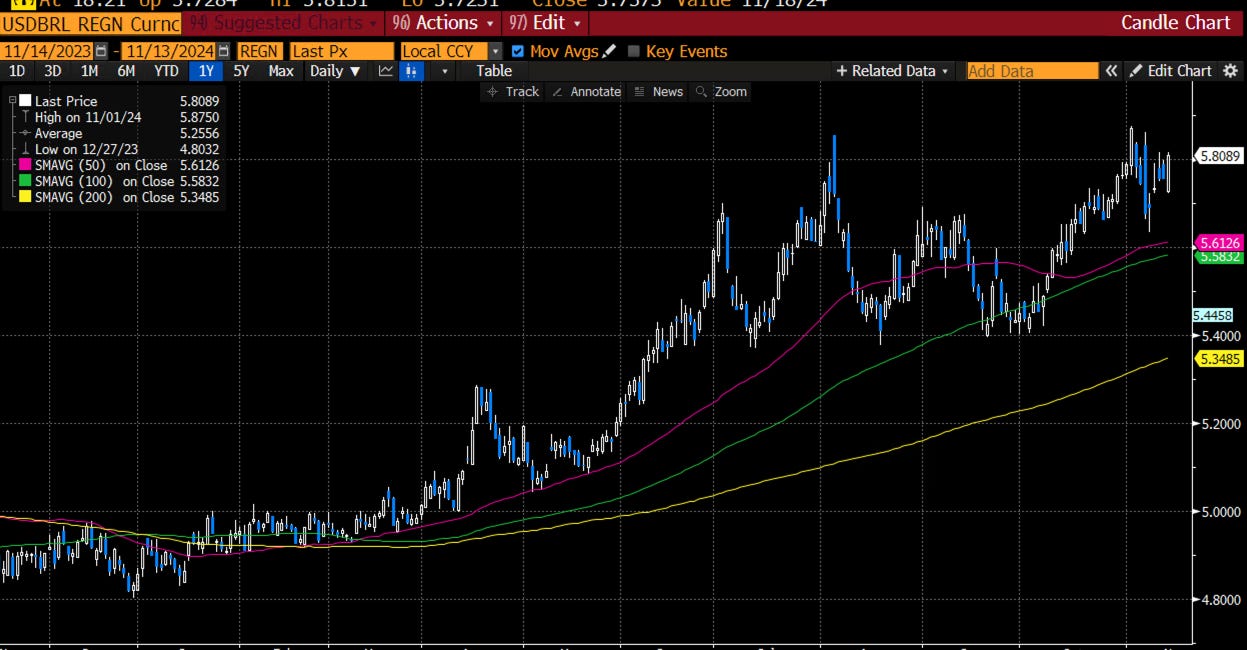
Task: Open the Edit menu dropdown
Action: (x=546, y=22)
